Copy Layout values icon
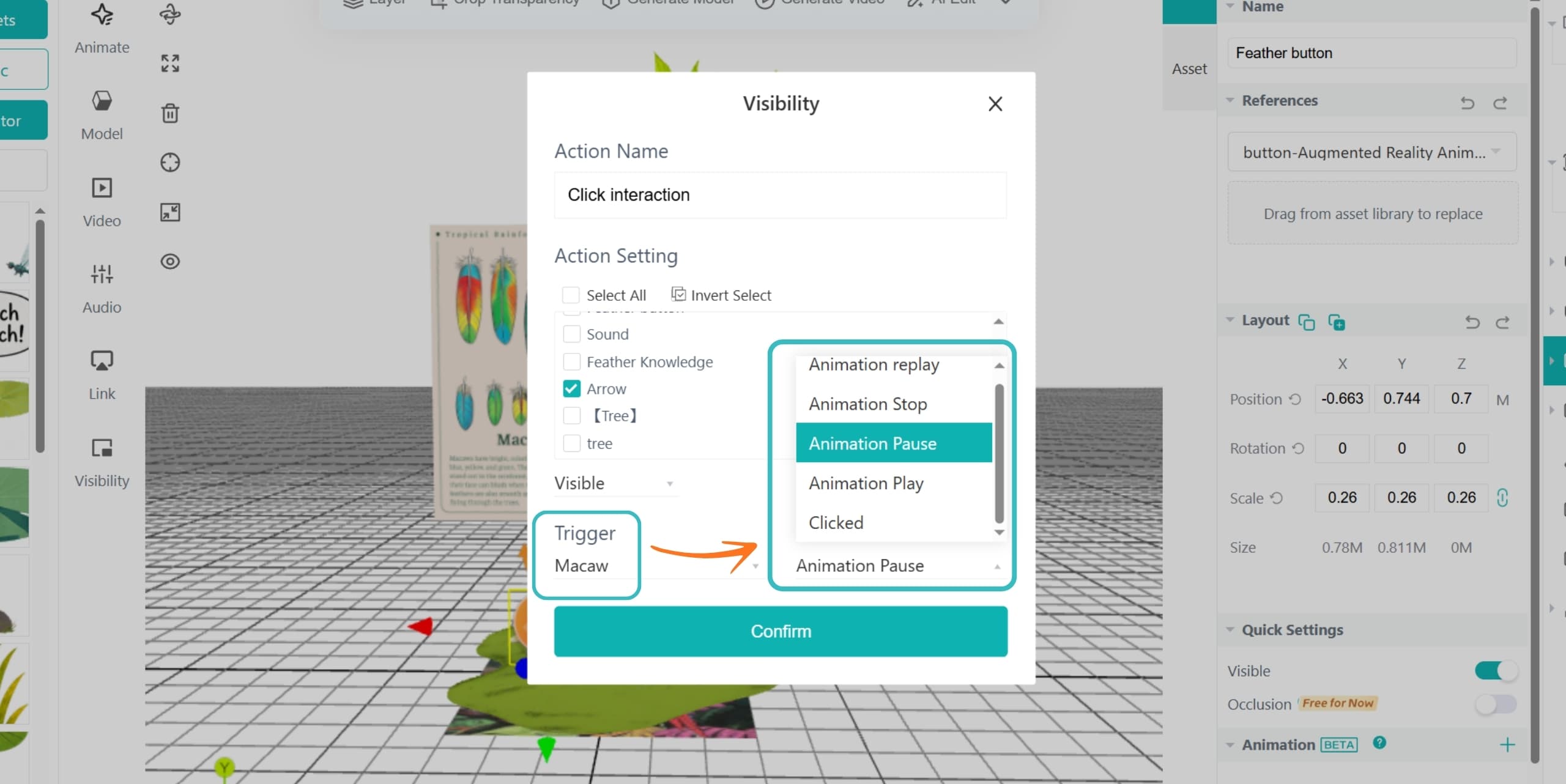Screen dimensions: 1566x784 pos(1306,322)
